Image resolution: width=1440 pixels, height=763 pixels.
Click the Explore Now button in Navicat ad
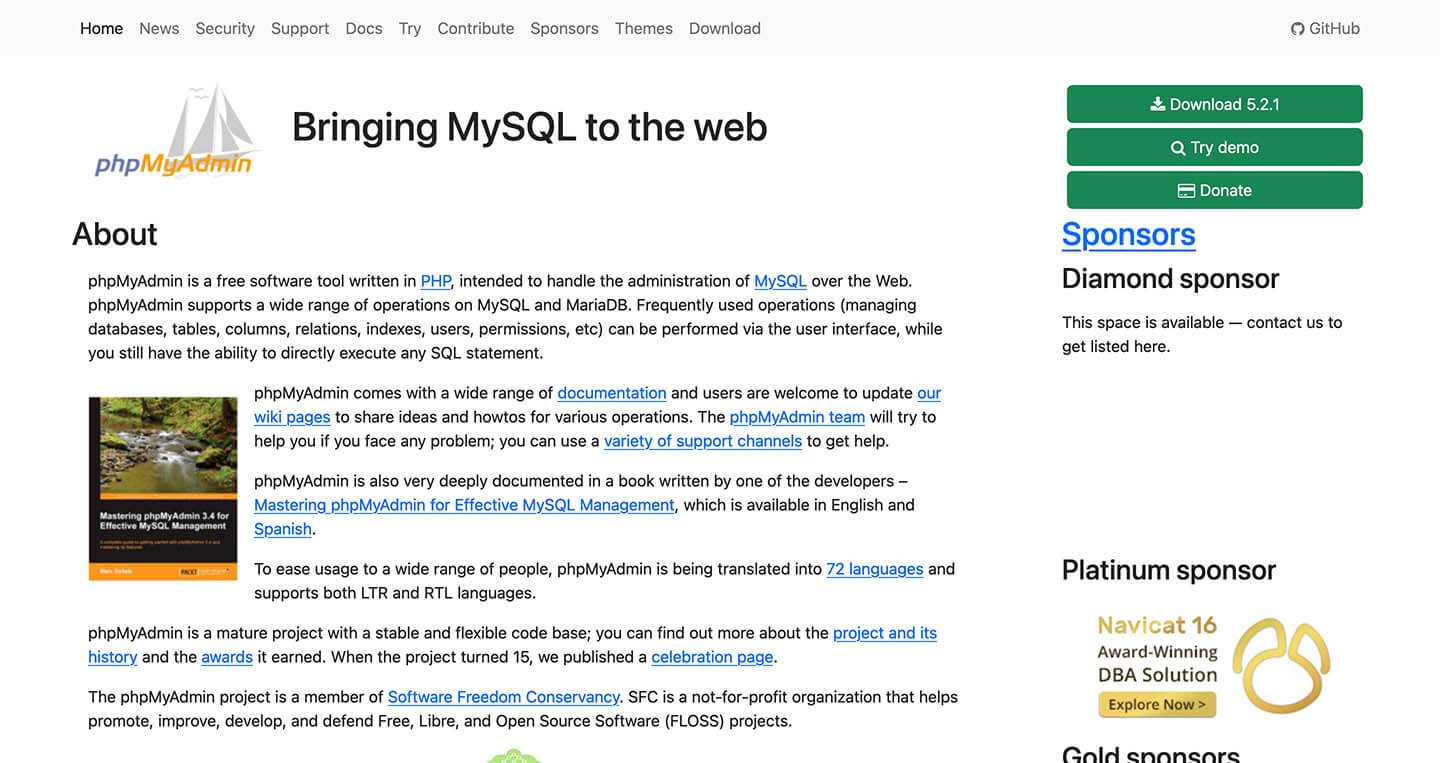1157,704
